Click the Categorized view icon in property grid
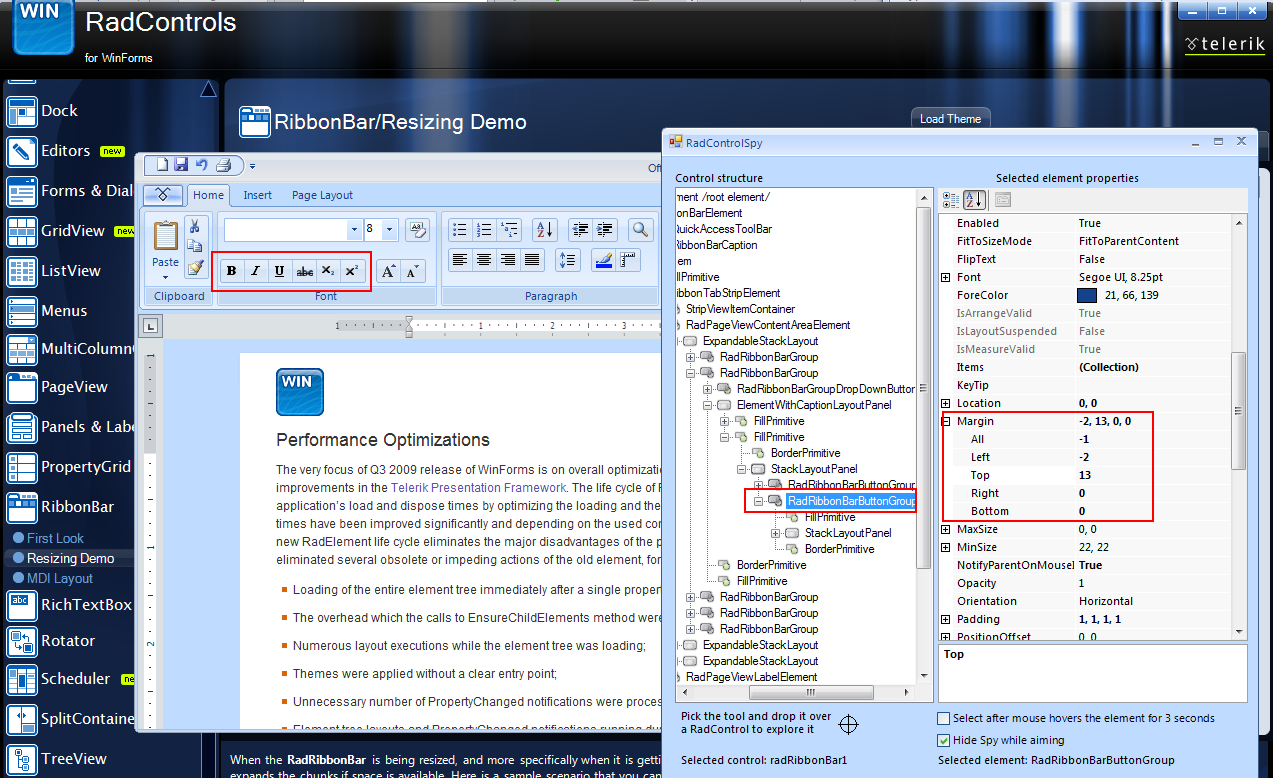 [x=951, y=201]
